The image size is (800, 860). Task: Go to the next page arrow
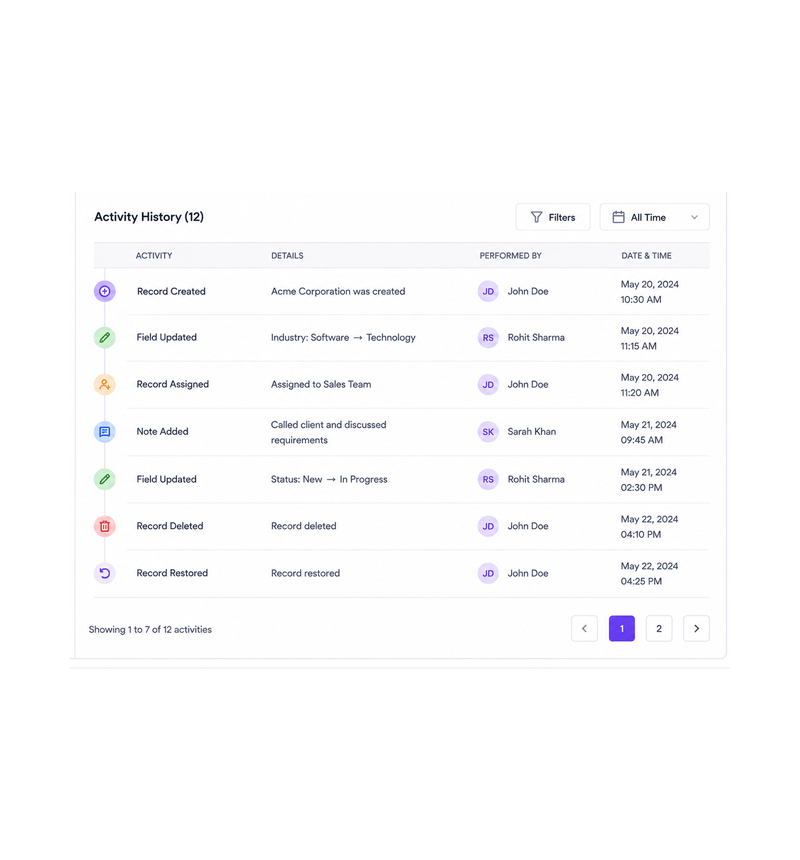(x=696, y=629)
